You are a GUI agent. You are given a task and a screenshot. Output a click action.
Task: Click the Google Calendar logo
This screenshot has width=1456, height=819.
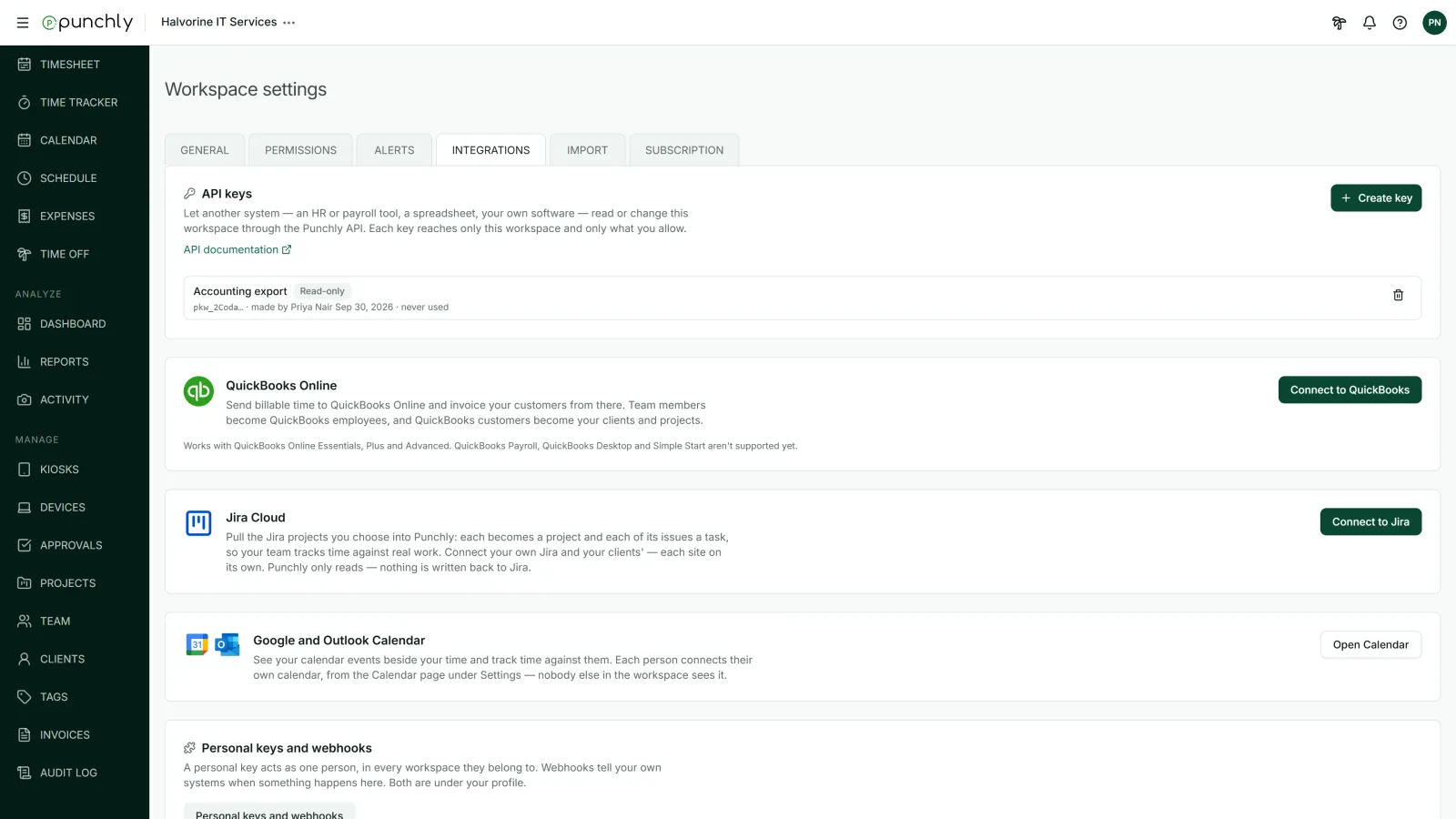click(x=197, y=644)
